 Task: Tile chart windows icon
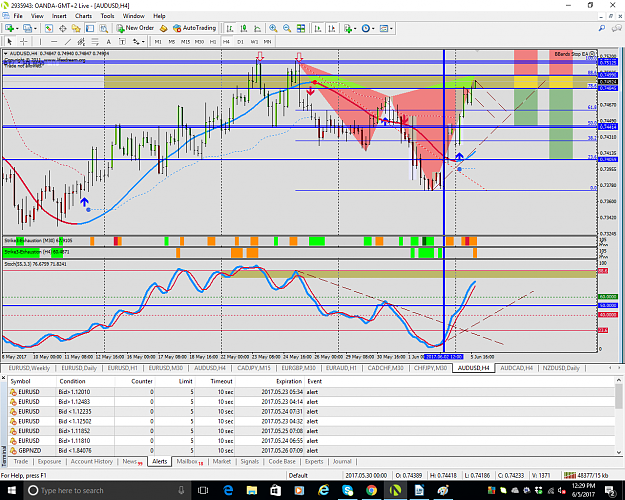coord(301,28)
